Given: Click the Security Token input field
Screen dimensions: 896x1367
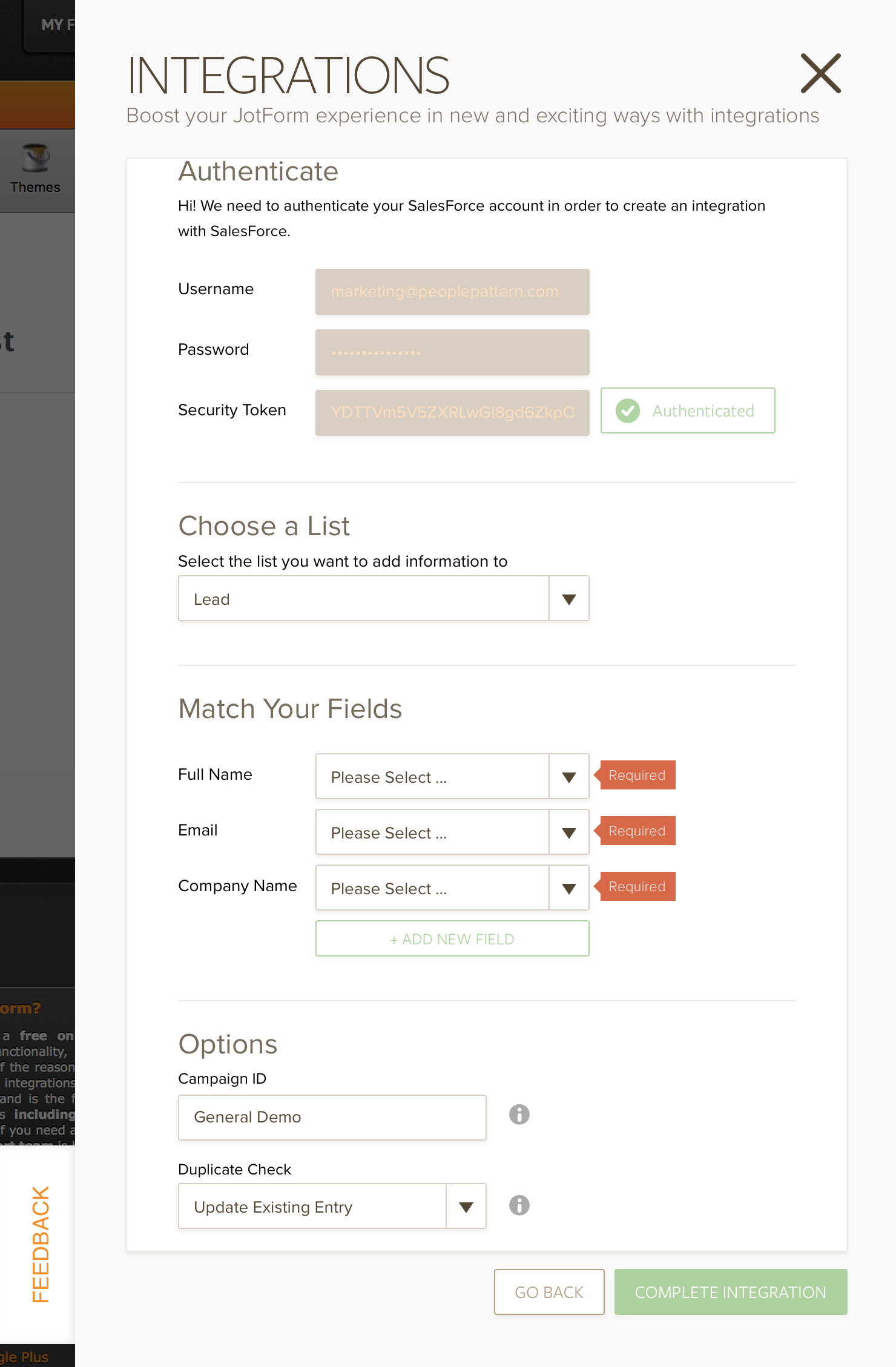Looking at the screenshot, I should click(x=452, y=413).
